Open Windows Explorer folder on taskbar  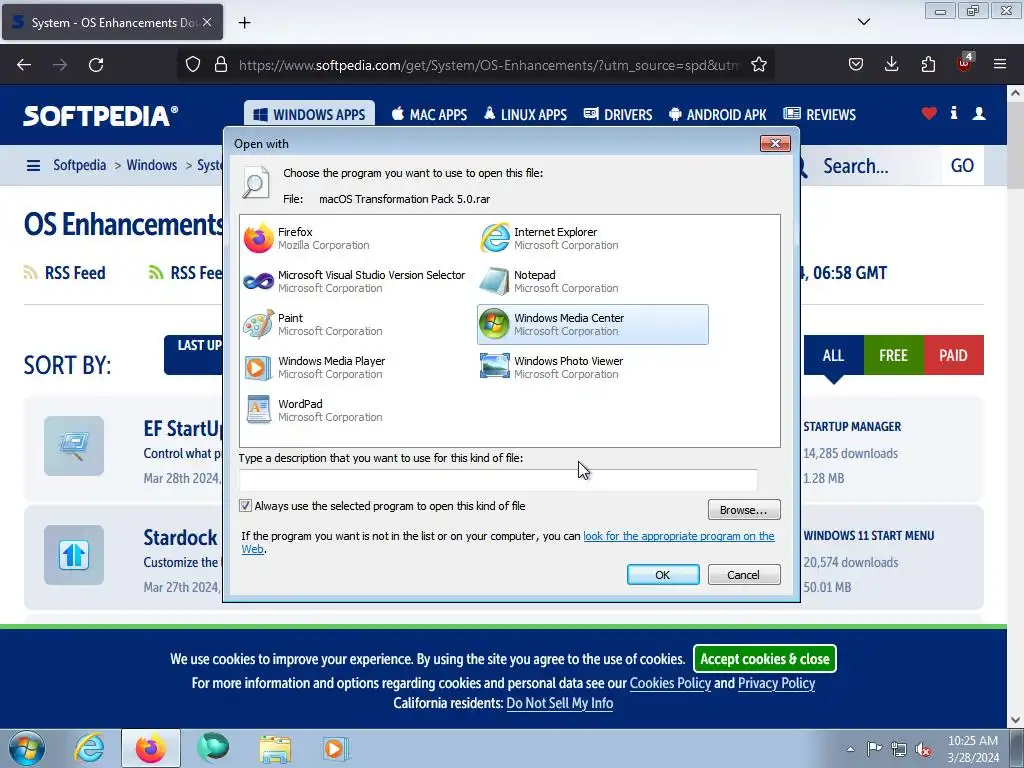tap(275, 748)
